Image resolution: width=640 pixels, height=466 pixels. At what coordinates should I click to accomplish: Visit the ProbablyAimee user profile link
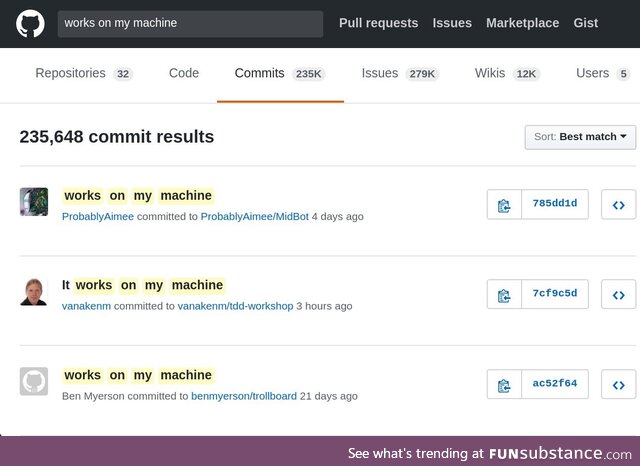98,217
